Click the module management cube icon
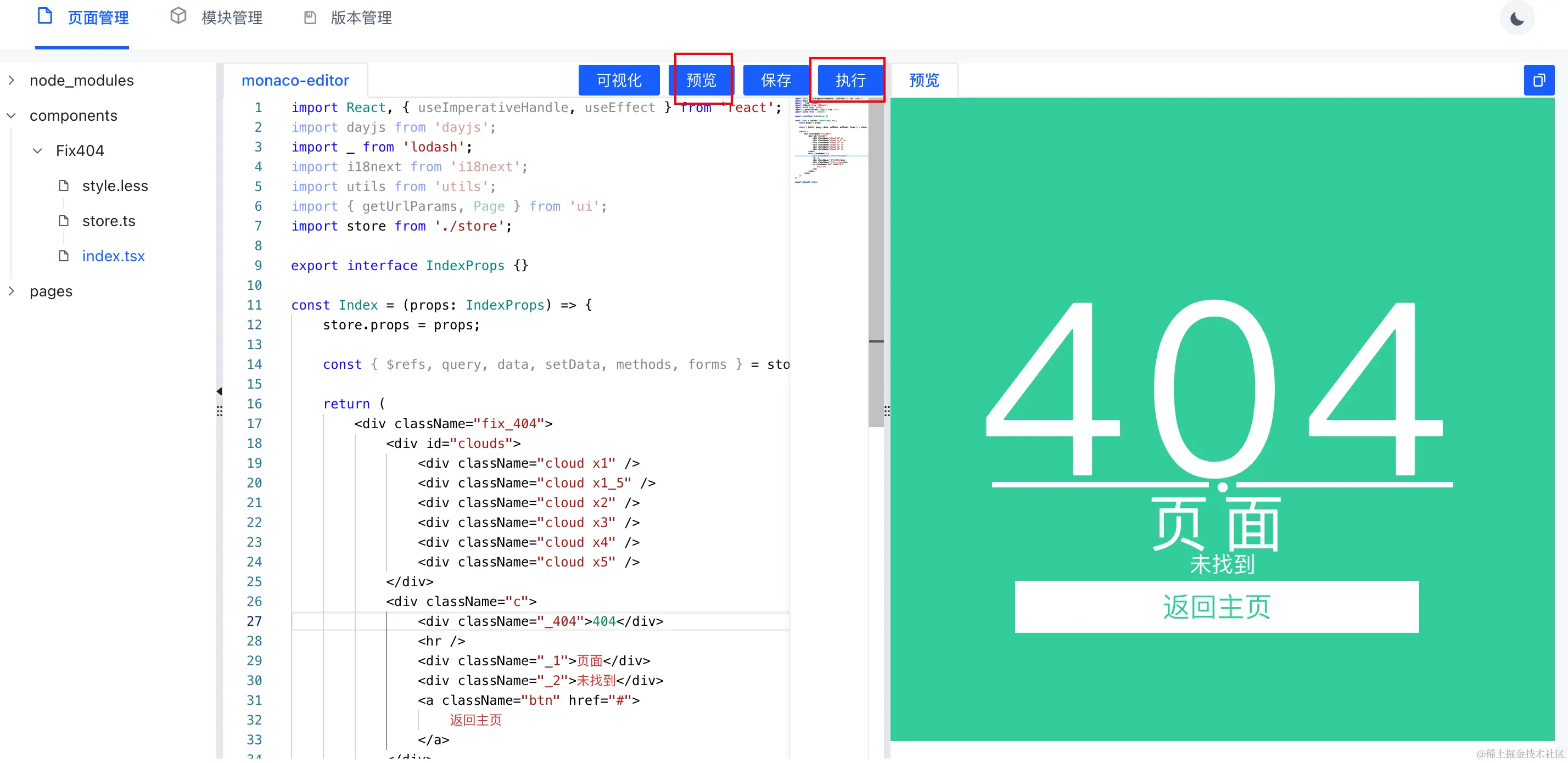Image resolution: width=1568 pixels, height=763 pixels. coord(178,16)
